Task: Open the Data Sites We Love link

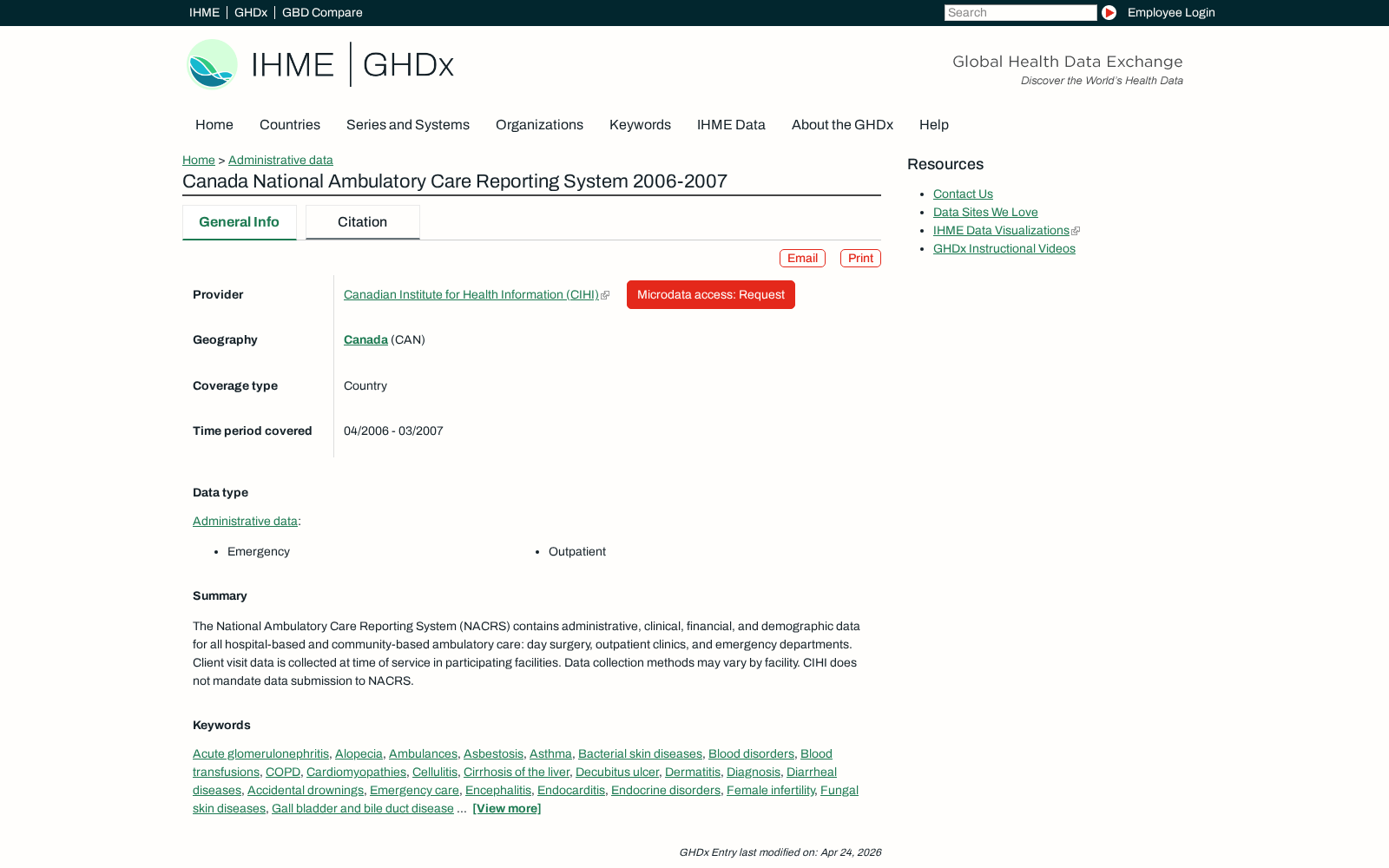Action: [985, 212]
